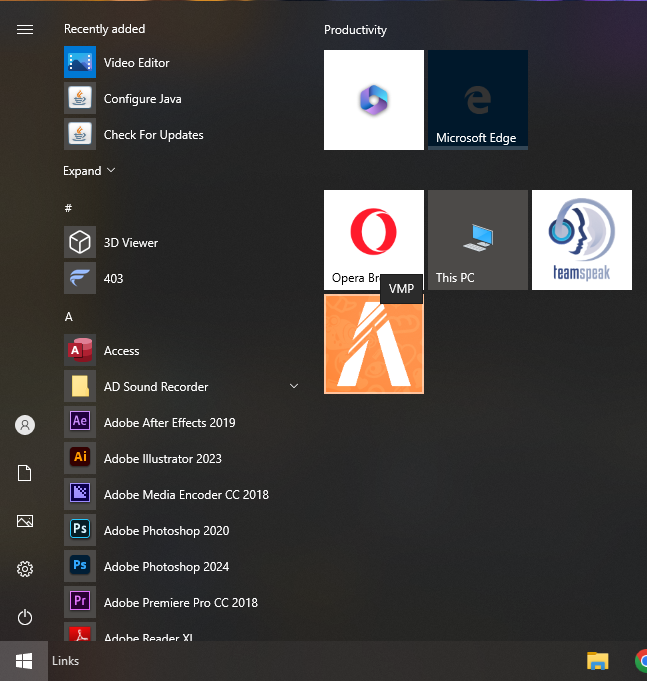Open Settings with the gear icon
647x681 pixels.
25,569
